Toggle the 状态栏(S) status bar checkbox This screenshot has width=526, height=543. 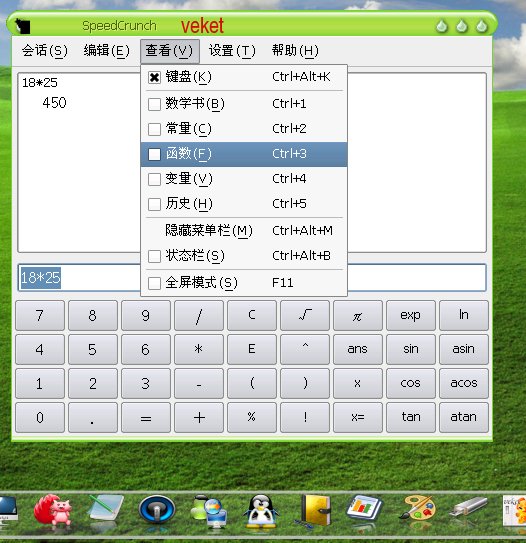tap(154, 256)
